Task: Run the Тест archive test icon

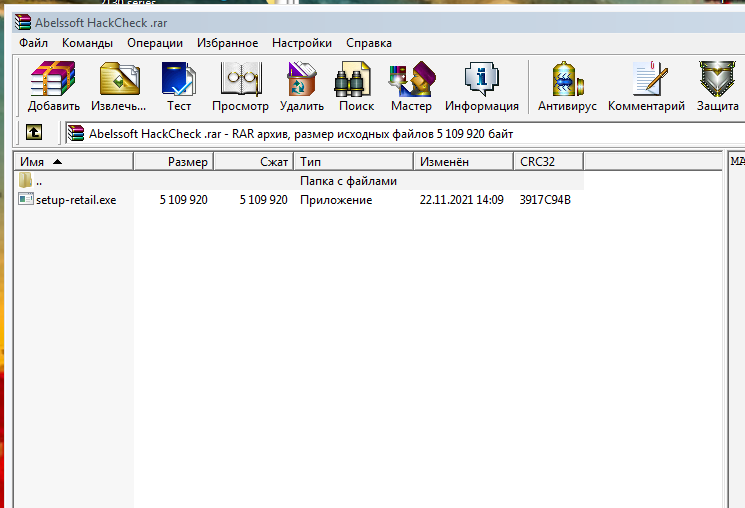Action: point(178,79)
